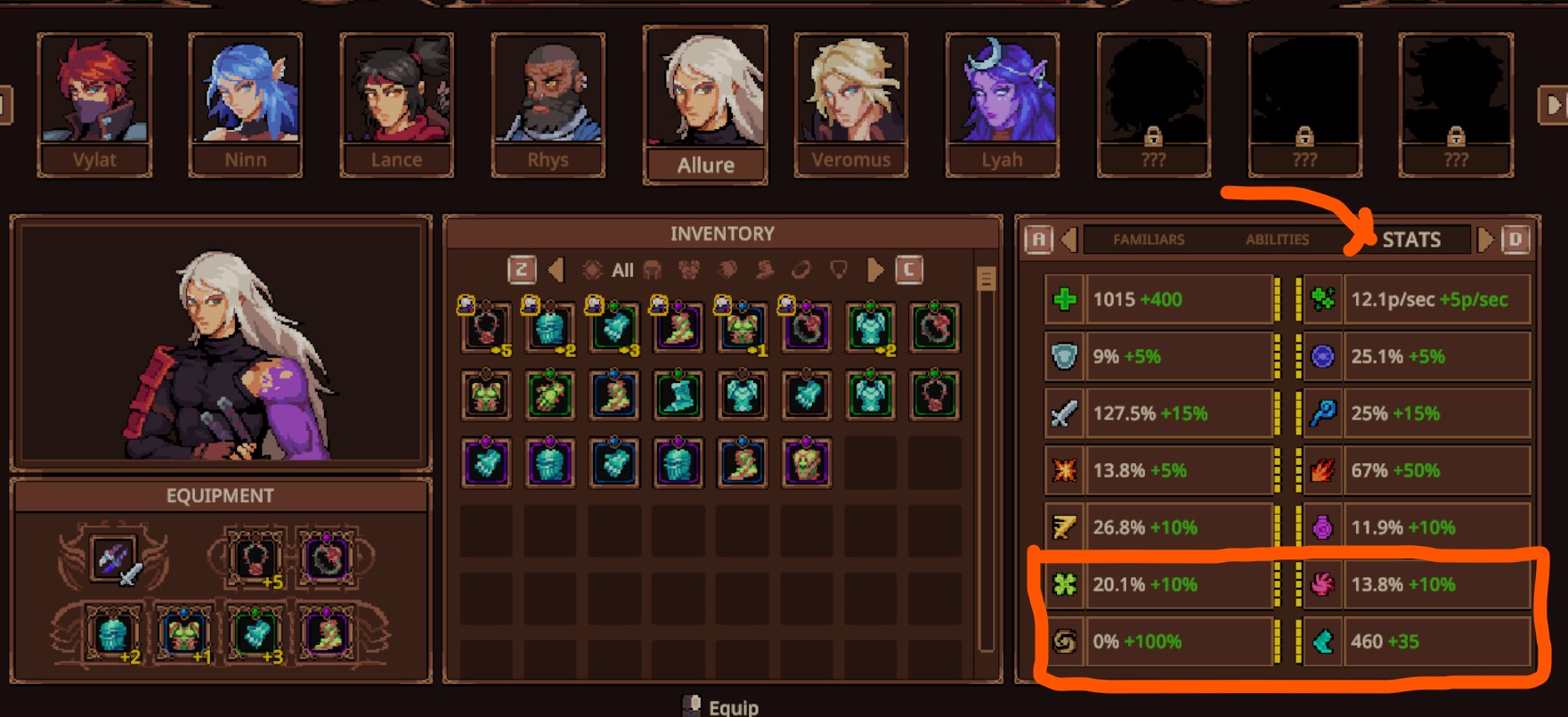Click the sword attack stat icon
This screenshot has width=1568, height=717.
point(1064,413)
